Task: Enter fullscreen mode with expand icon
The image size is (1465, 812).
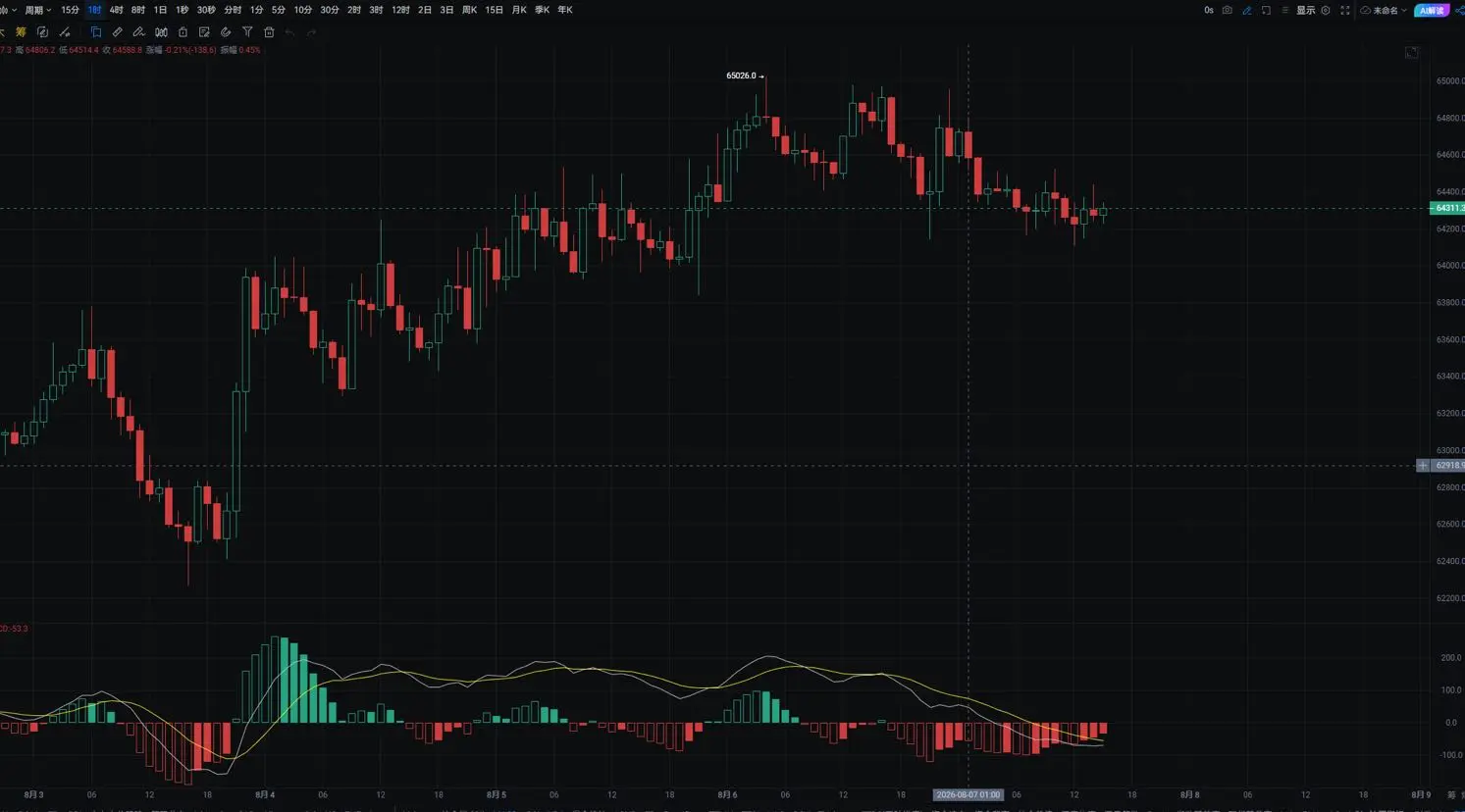Action: click(x=1344, y=10)
